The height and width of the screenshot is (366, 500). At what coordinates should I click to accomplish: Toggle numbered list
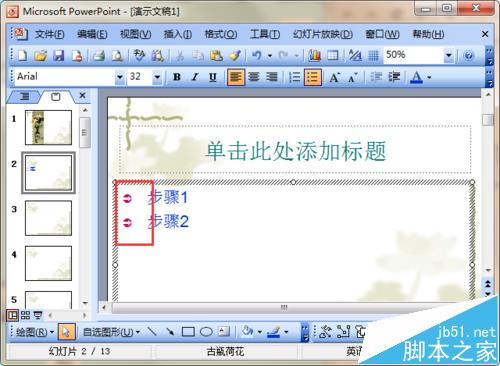295,77
